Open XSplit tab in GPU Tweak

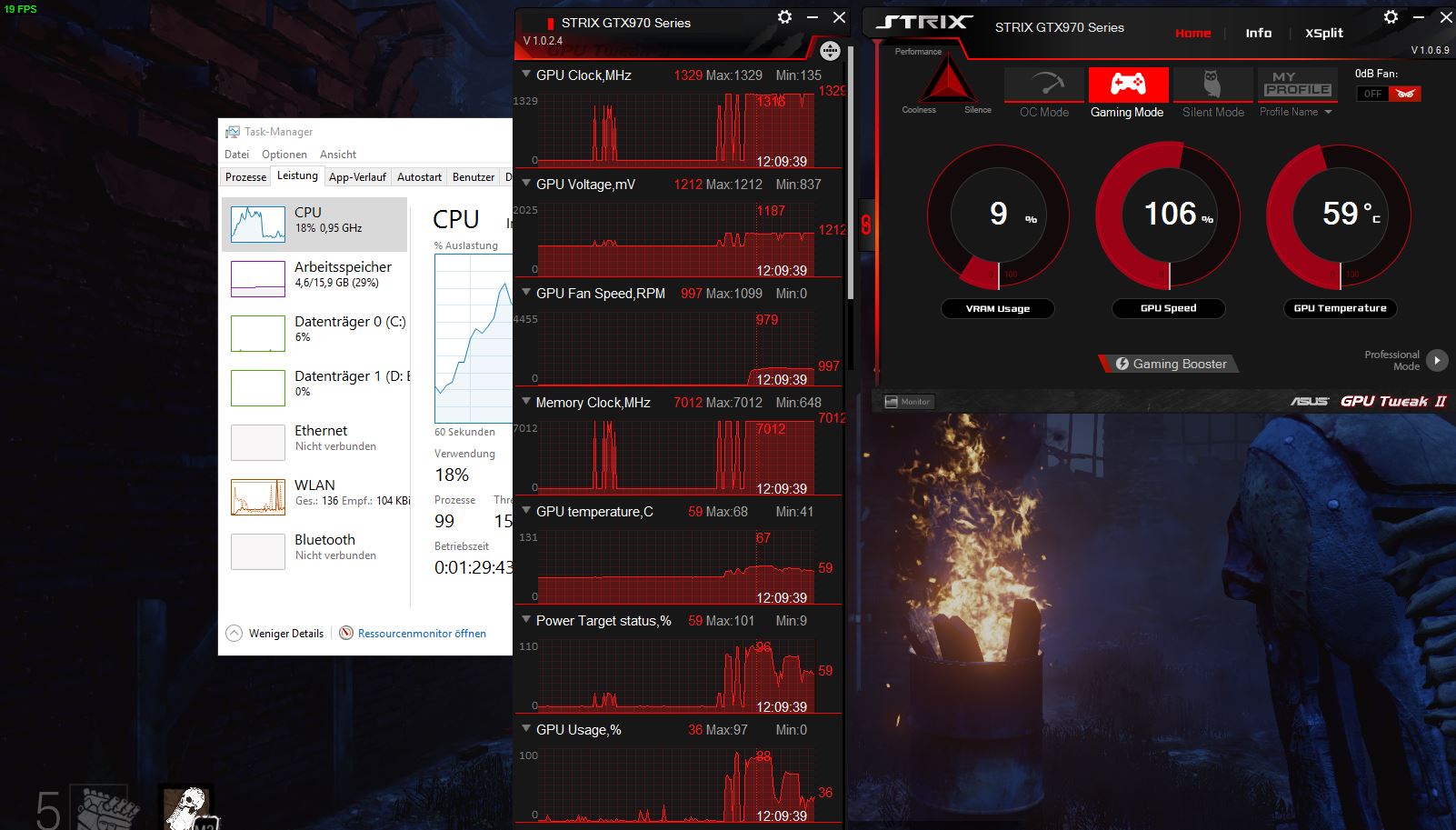click(x=1323, y=33)
